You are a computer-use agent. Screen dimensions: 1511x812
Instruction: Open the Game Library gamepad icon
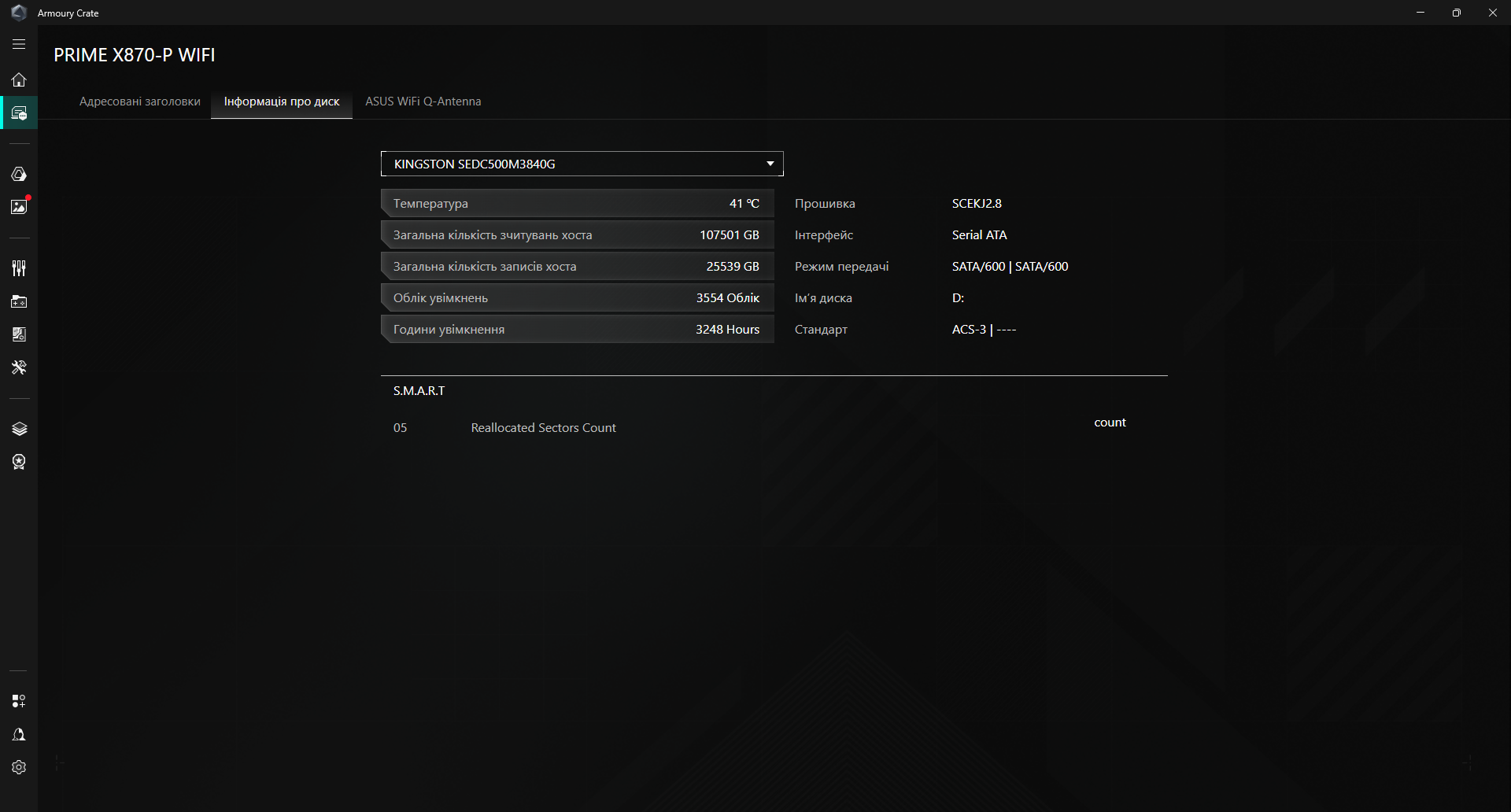[x=19, y=301]
